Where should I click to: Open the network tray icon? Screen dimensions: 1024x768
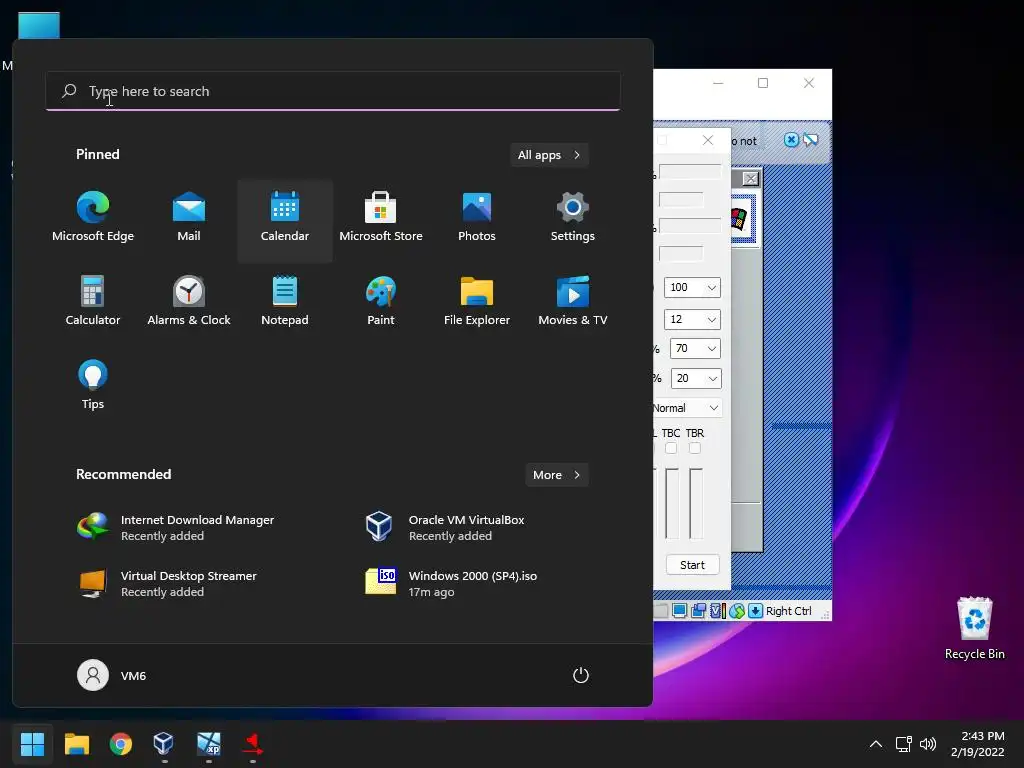904,744
